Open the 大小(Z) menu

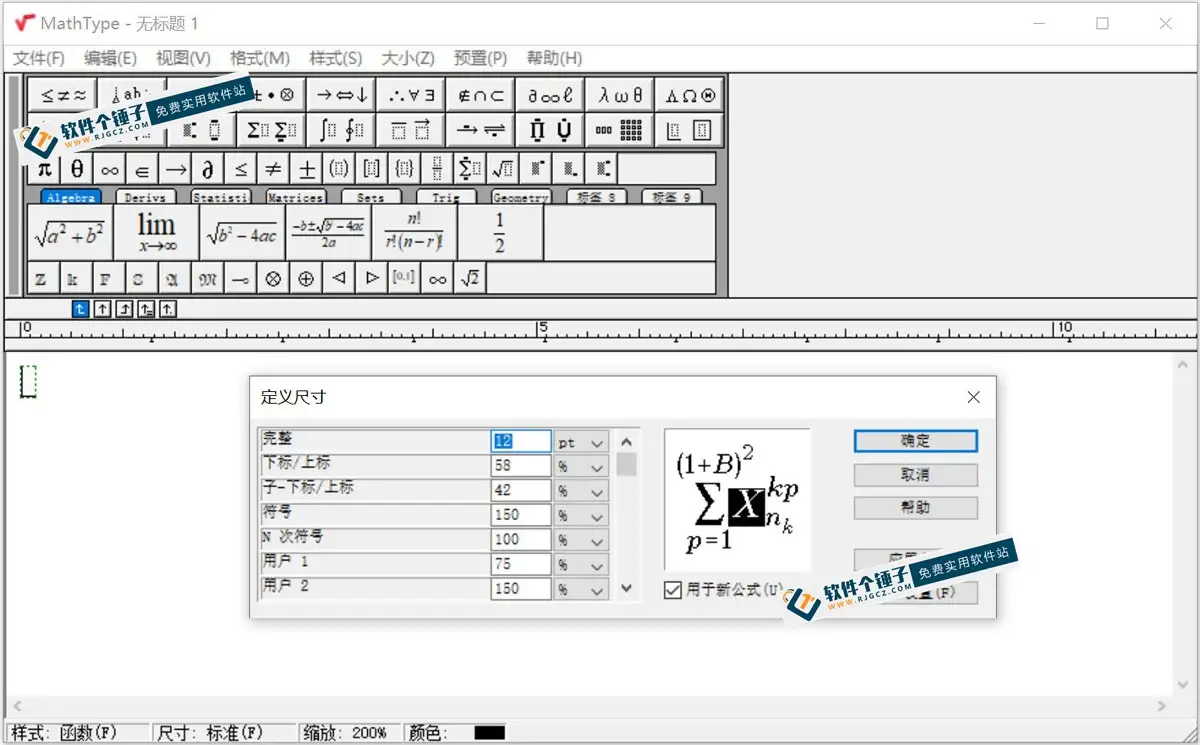408,58
